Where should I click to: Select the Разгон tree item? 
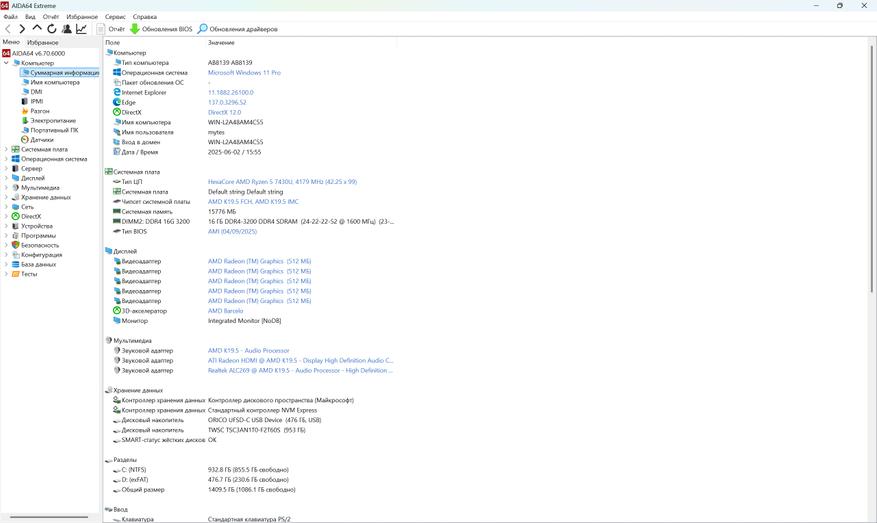(36, 111)
